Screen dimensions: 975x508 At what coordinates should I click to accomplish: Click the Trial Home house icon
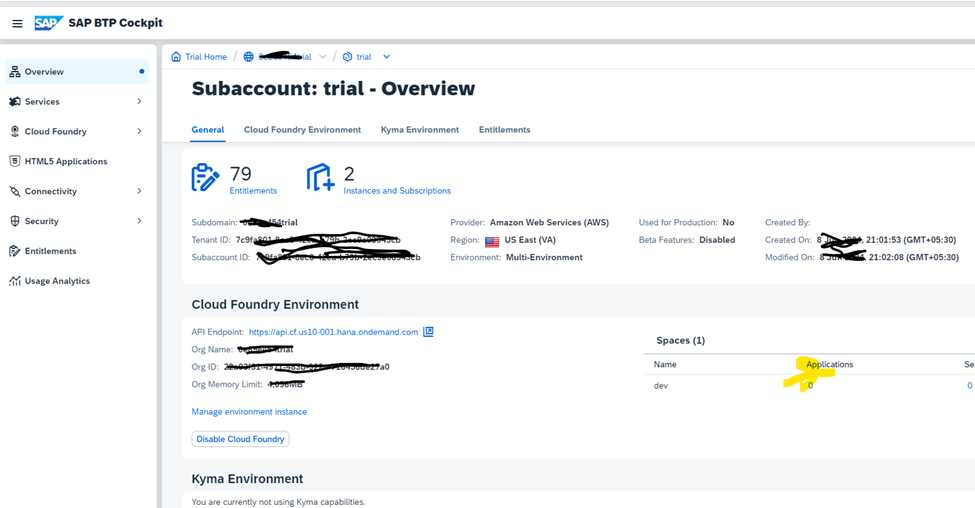pos(176,57)
